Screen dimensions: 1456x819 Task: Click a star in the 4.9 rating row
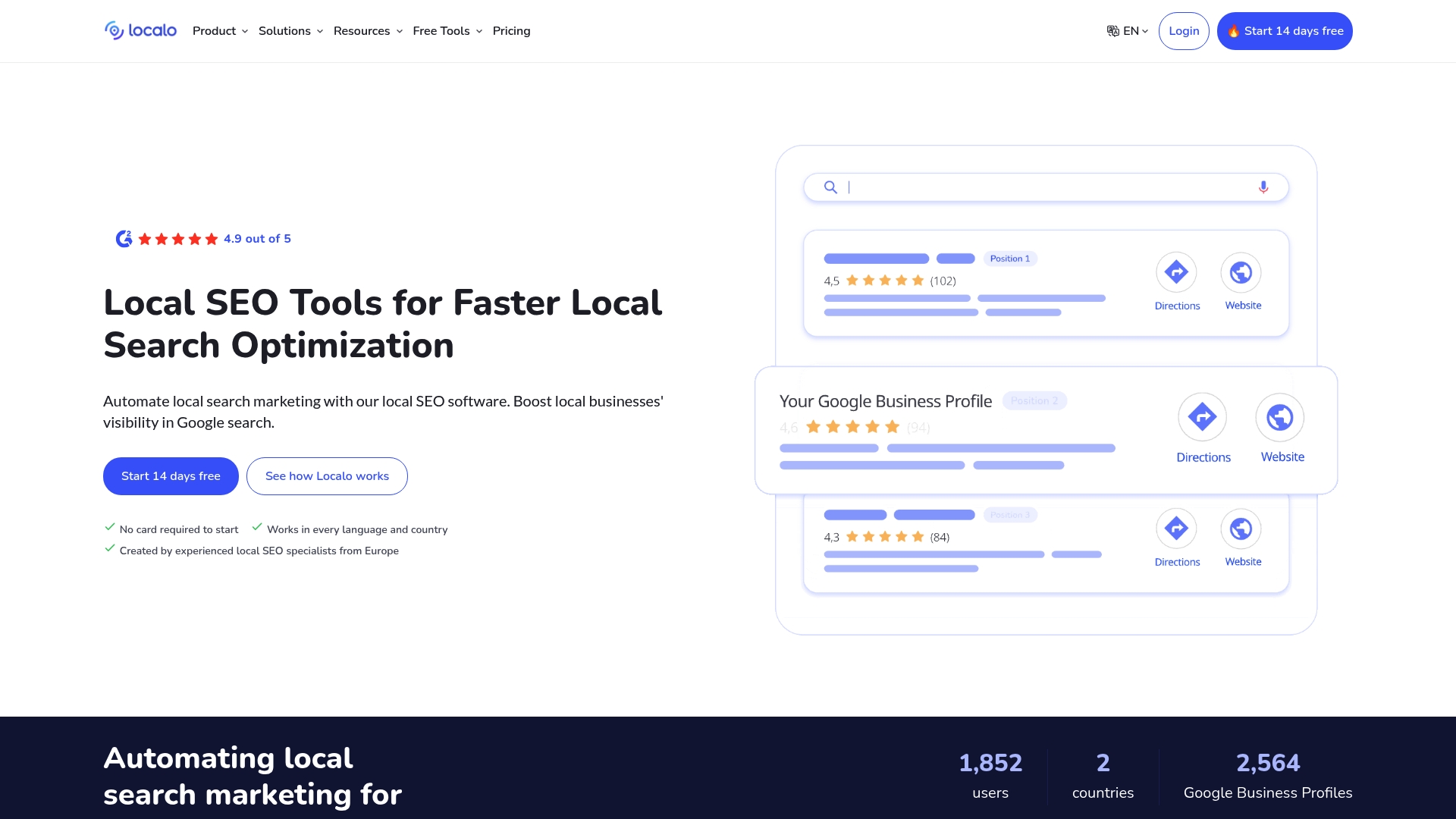point(177,238)
